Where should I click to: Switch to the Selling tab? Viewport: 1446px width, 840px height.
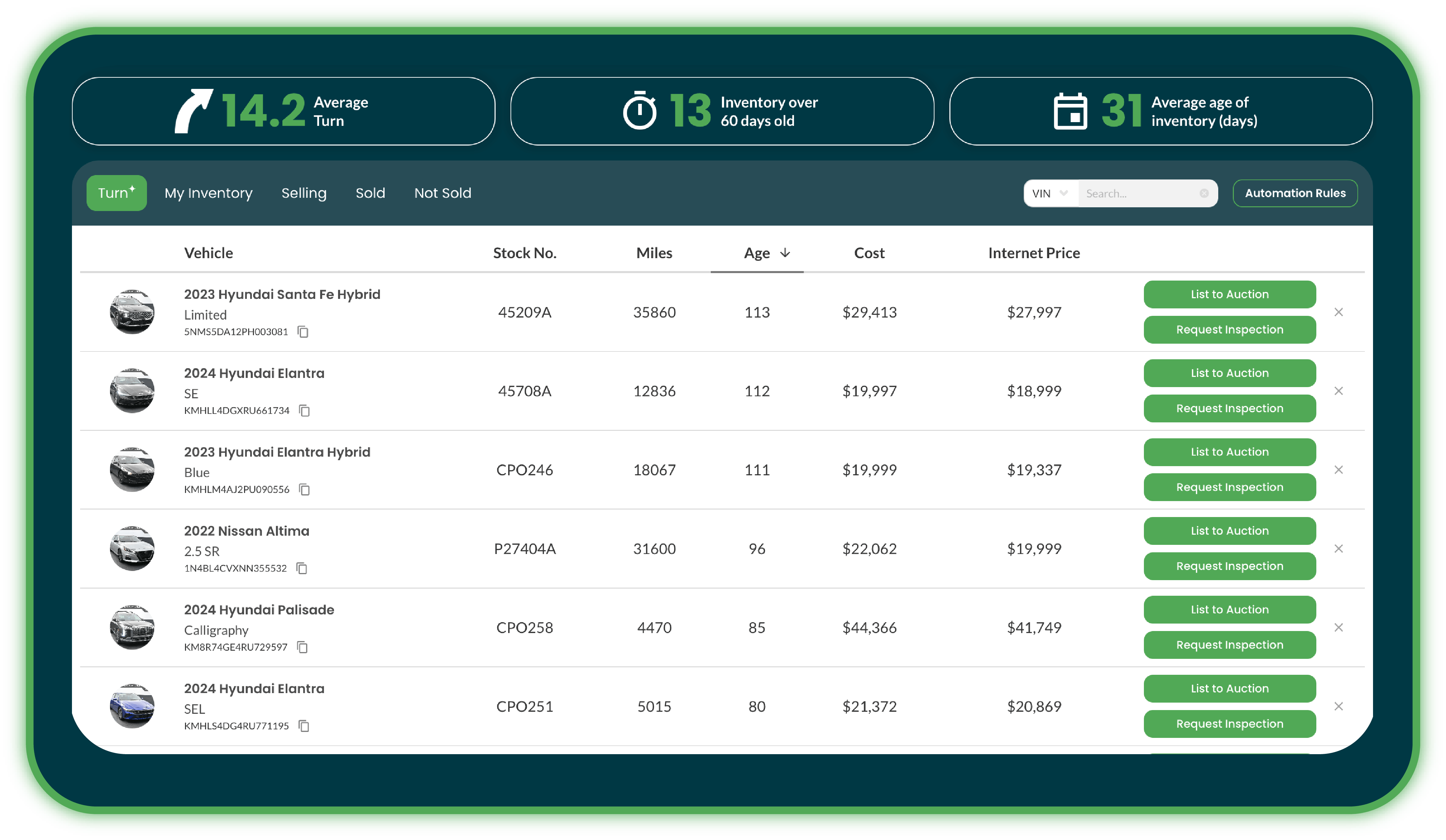[303, 193]
